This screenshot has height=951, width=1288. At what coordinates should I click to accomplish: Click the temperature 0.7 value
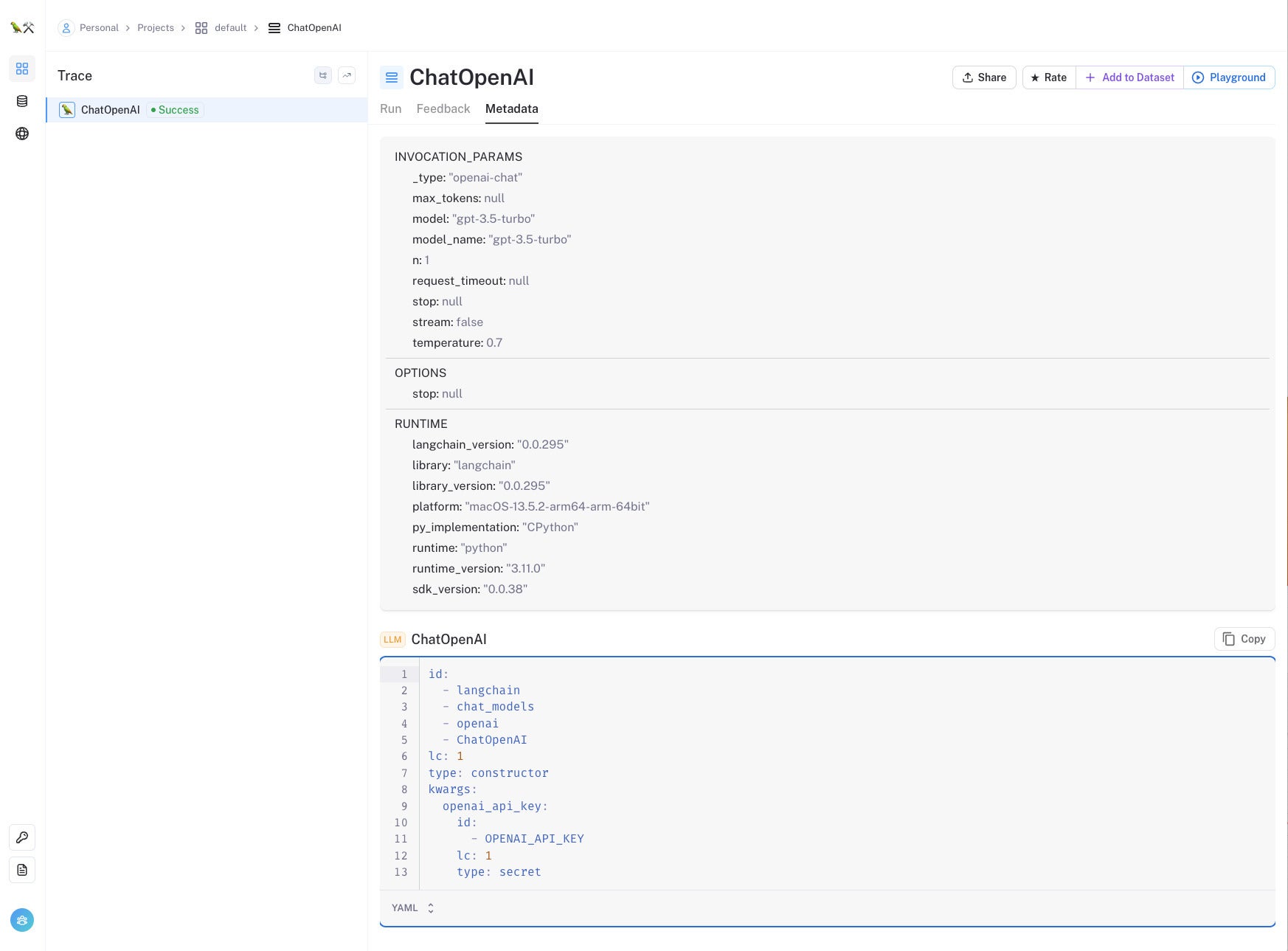494,342
